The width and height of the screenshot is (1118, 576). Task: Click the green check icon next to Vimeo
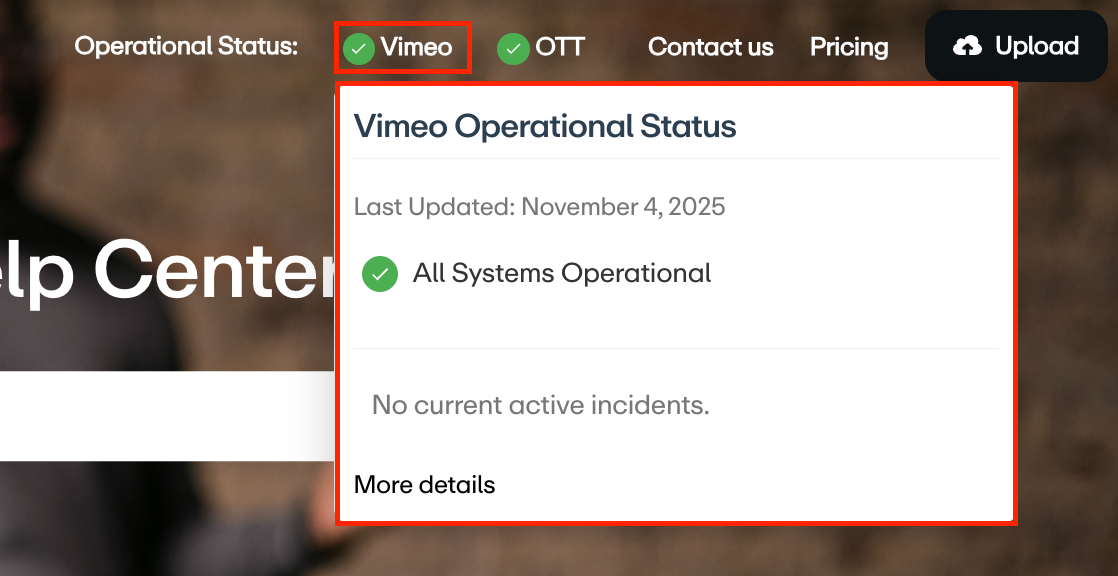pyautogui.click(x=357, y=47)
